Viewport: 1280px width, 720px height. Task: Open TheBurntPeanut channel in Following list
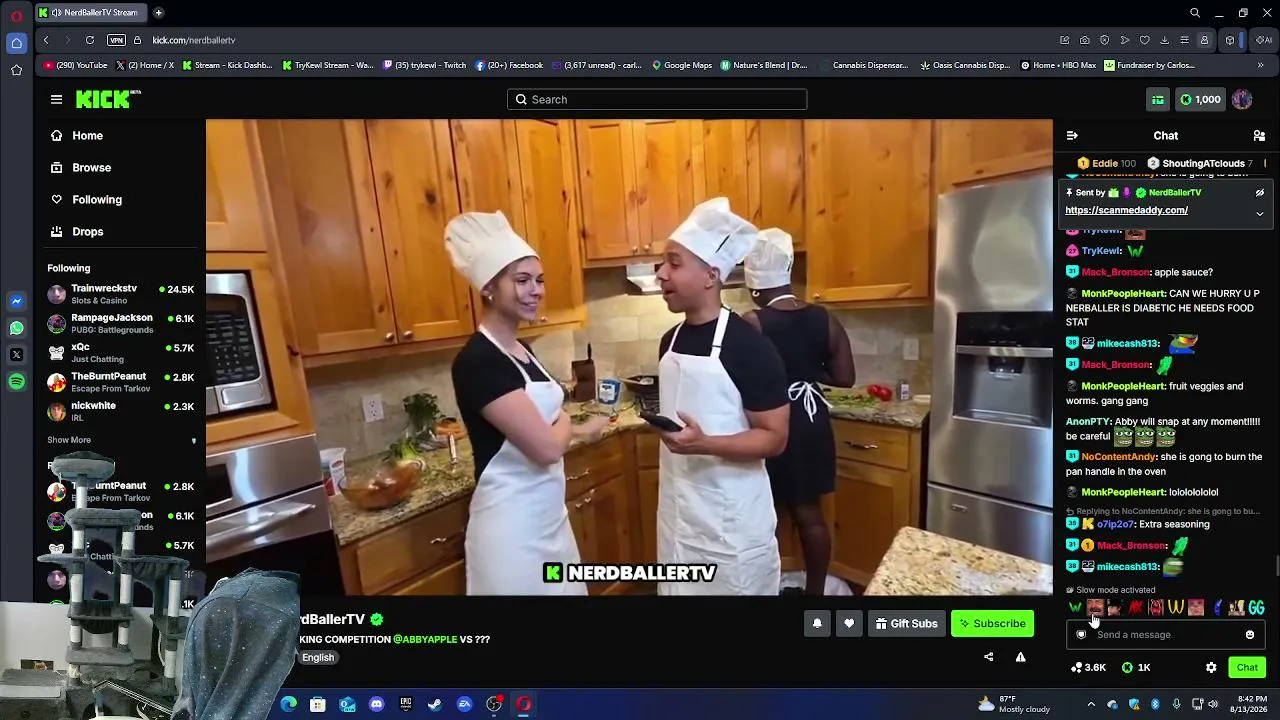121,382
